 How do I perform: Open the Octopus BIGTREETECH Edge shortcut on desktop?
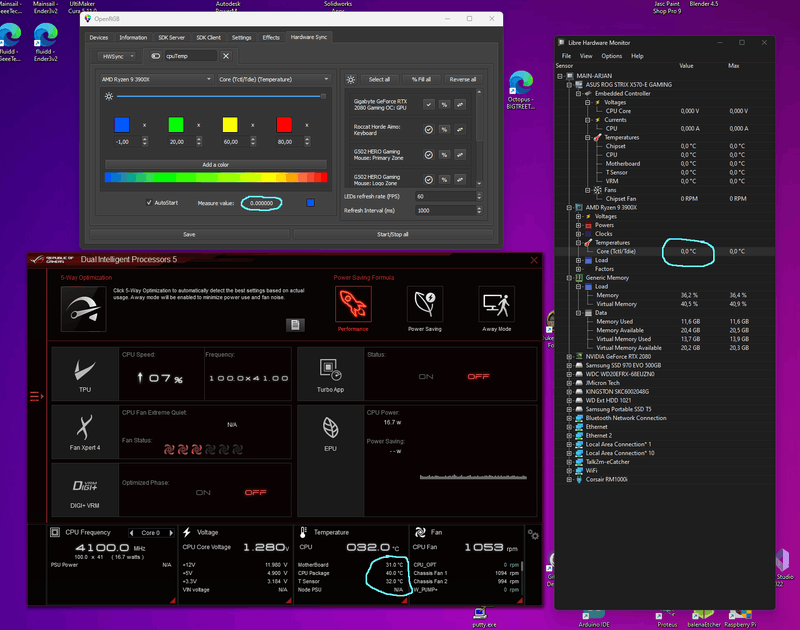(520, 90)
